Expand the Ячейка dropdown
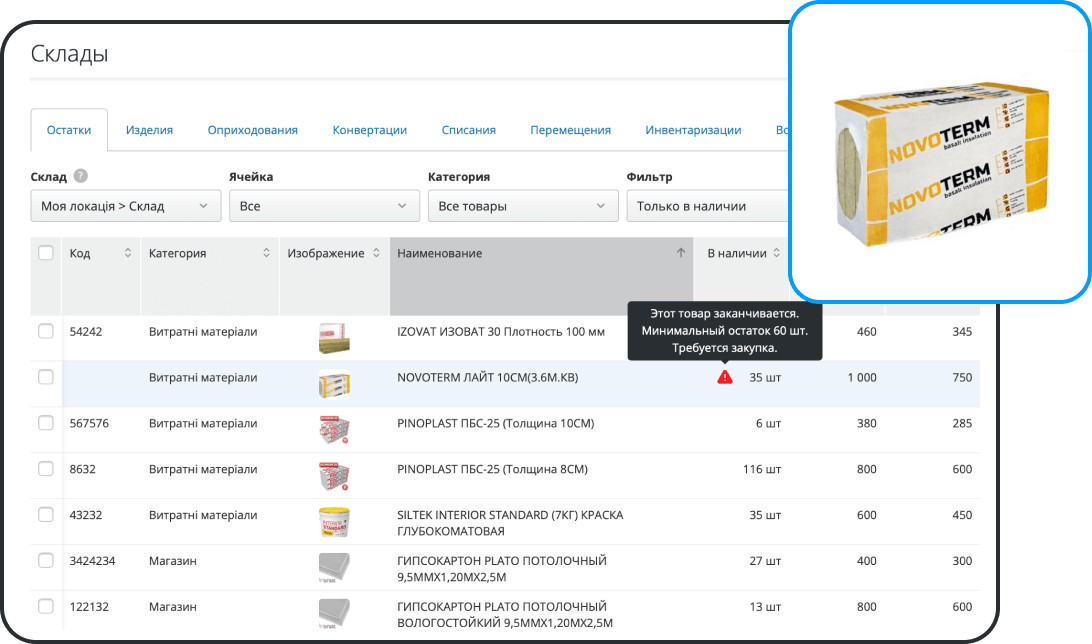This screenshot has height=644, width=1092. click(324, 205)
